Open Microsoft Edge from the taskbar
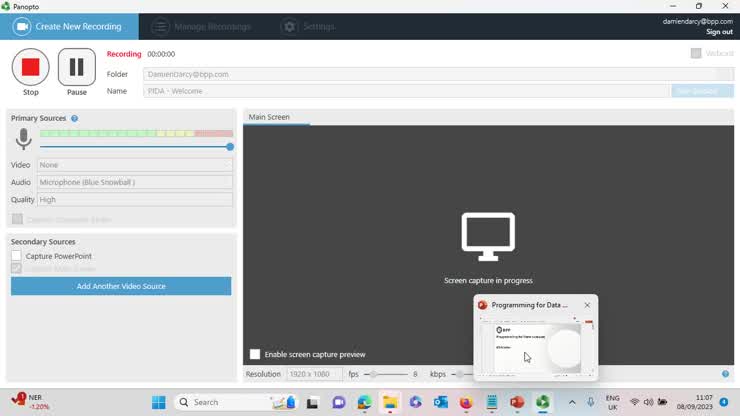740x416 pixels. (364, 402)
